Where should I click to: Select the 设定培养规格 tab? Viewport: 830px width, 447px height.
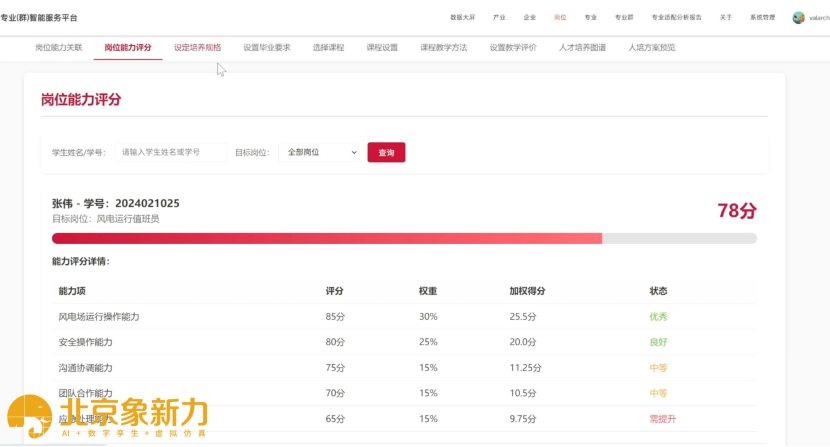197,47
